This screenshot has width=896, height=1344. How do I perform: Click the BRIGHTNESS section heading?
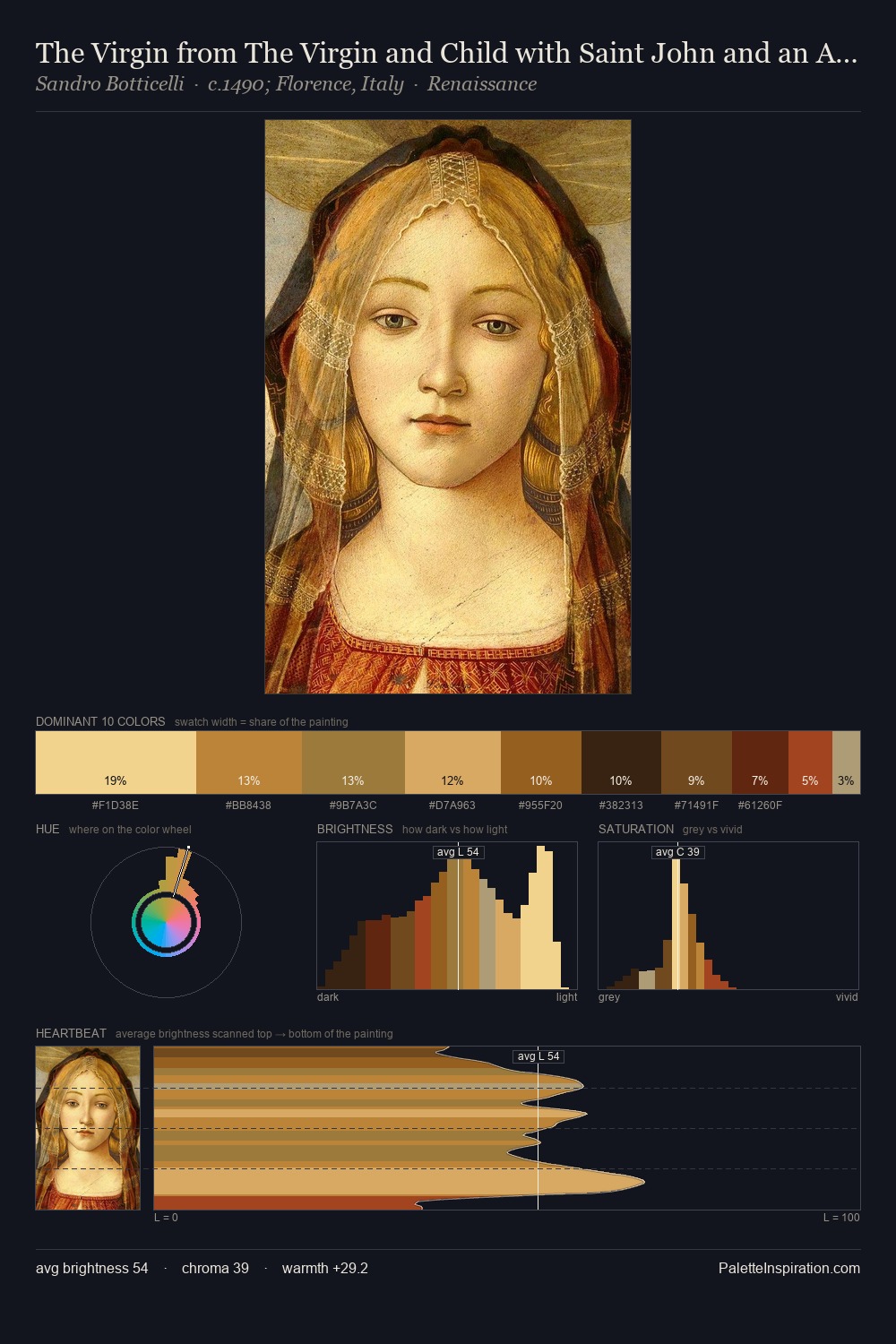coord(355,829)
